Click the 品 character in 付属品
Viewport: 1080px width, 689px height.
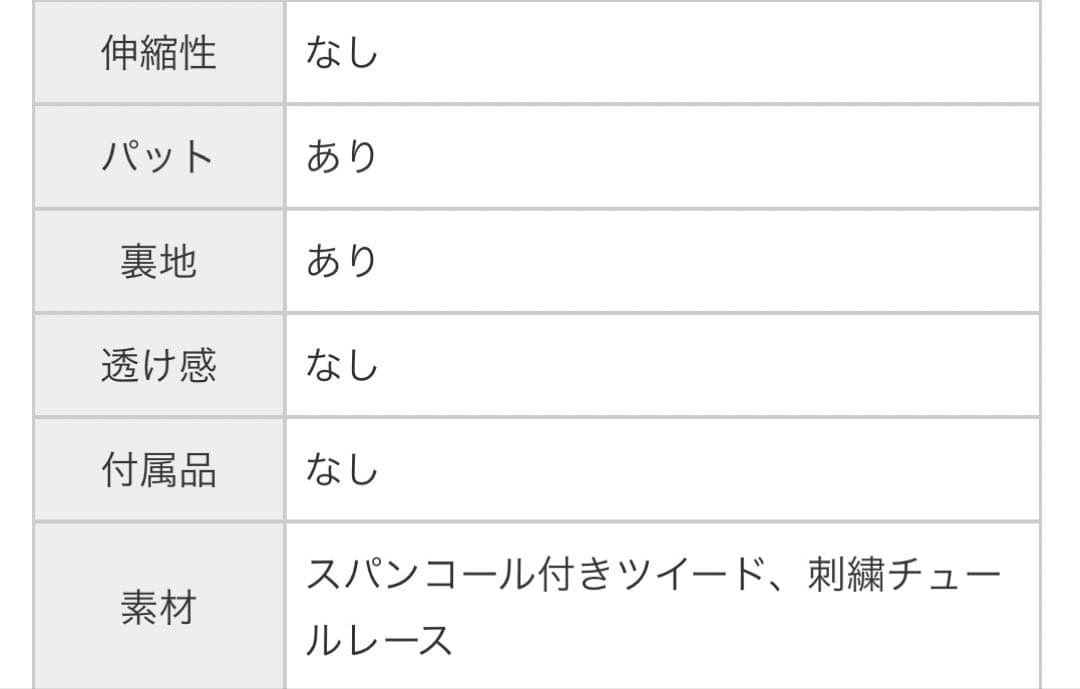click(x=198, y=469)
